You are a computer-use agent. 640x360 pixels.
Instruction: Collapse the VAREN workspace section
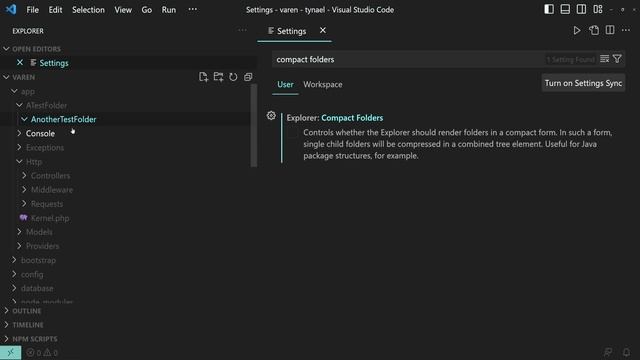point(6,77)
